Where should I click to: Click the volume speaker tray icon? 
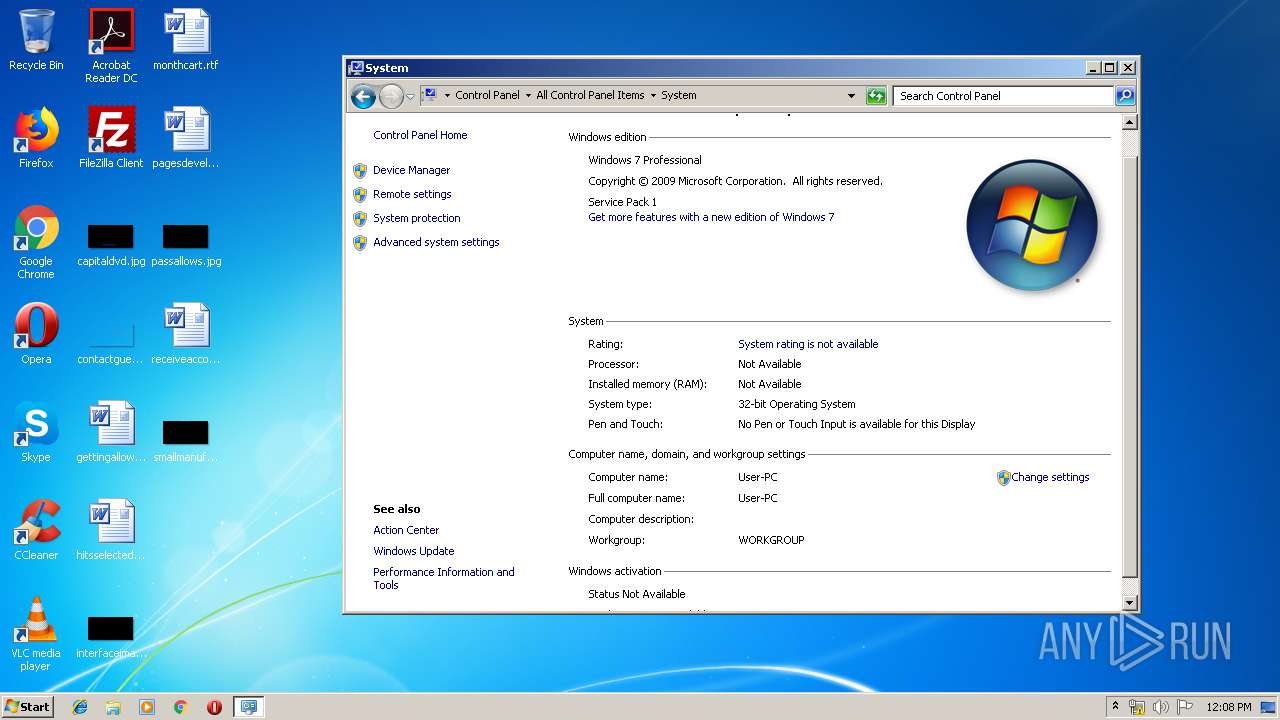click(x=1161, y=707)
